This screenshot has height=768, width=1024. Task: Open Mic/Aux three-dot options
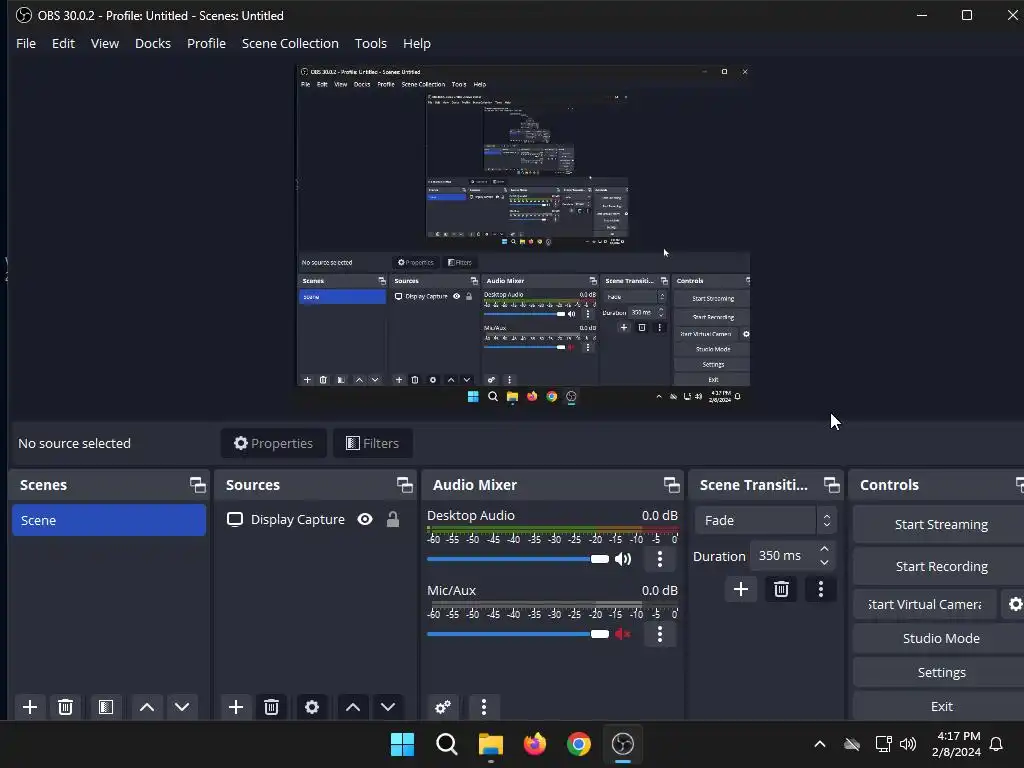(x=660, y=634)
